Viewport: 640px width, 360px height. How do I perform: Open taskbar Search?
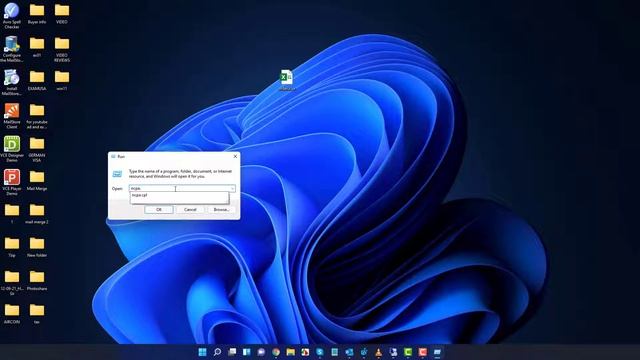tap(217, 352)
